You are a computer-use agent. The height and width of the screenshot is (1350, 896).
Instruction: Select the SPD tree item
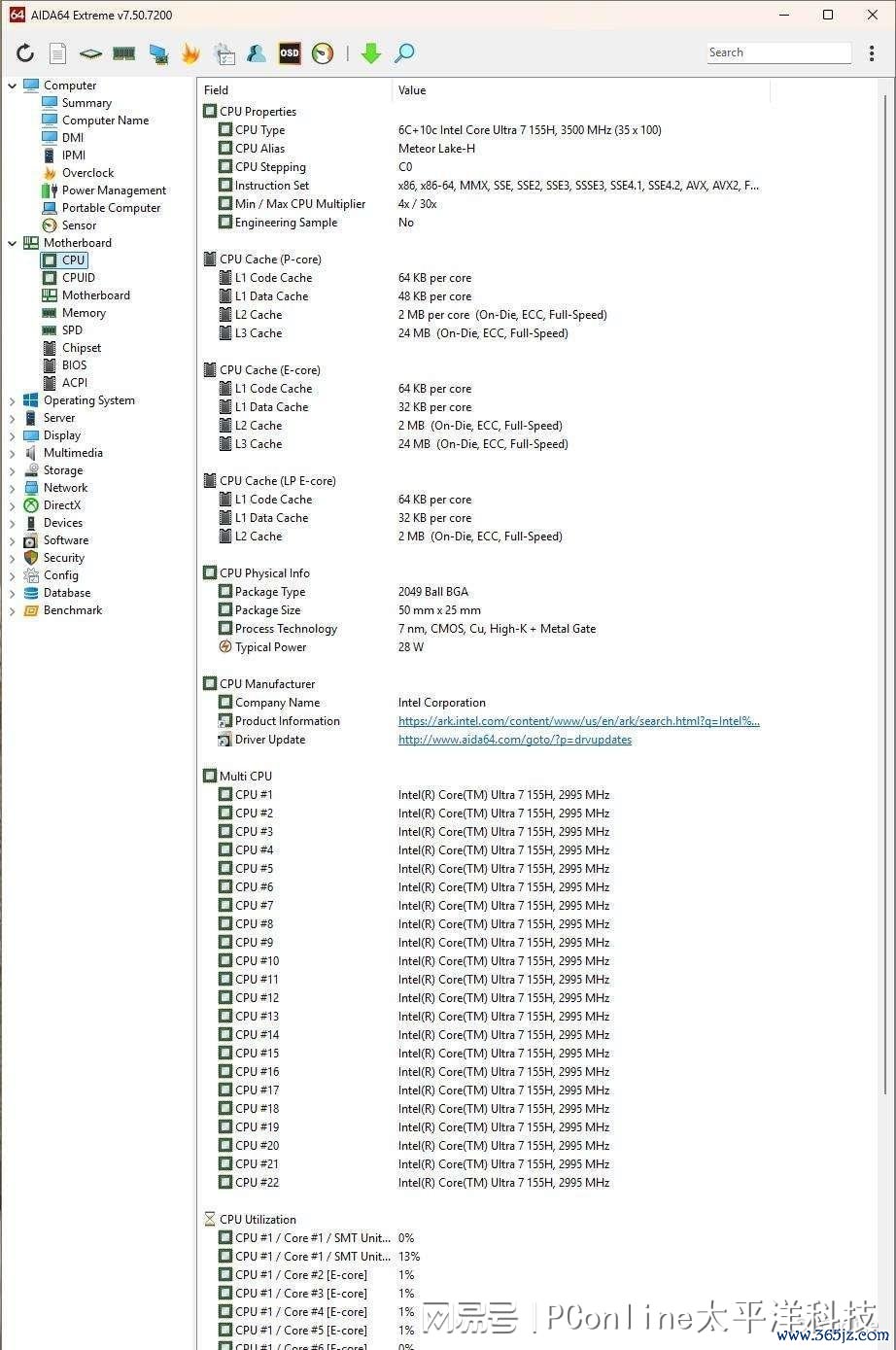72,330
